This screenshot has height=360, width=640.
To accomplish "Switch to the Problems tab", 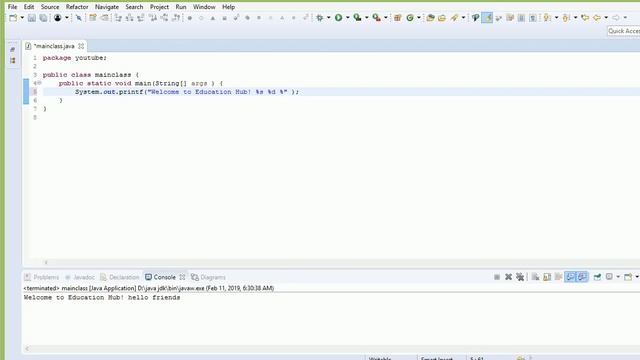I will (42, 277).
